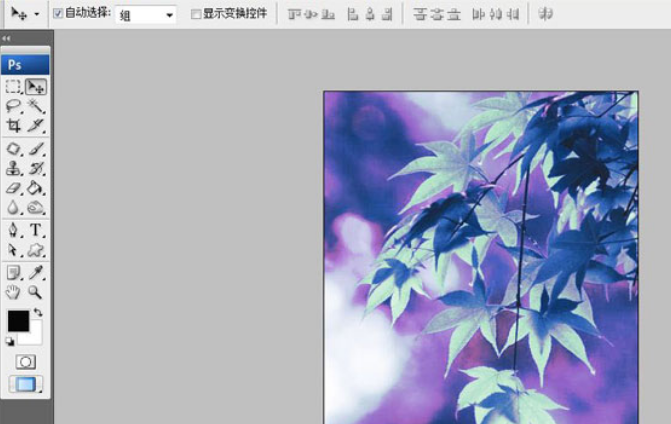Click align right edges button
Screen dimensions: 671x424
387,15
